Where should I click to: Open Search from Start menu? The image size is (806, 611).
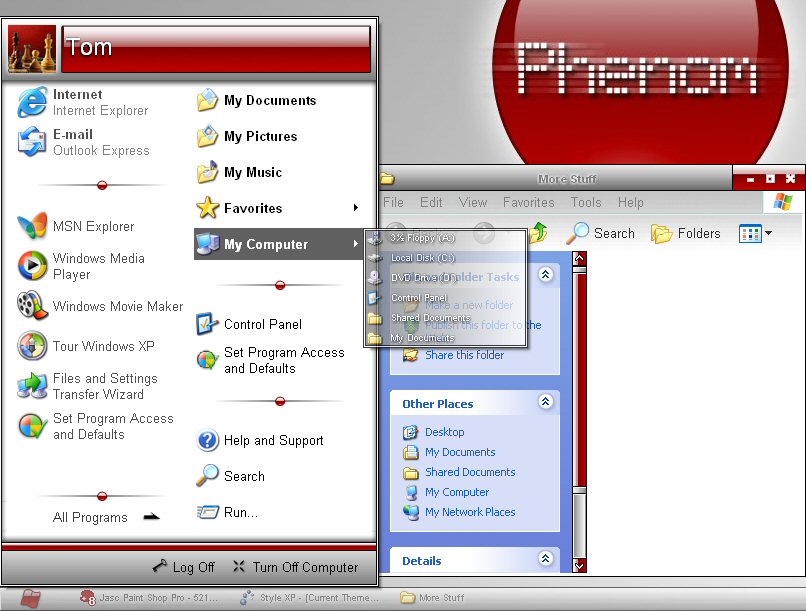(x=231, y=476)
